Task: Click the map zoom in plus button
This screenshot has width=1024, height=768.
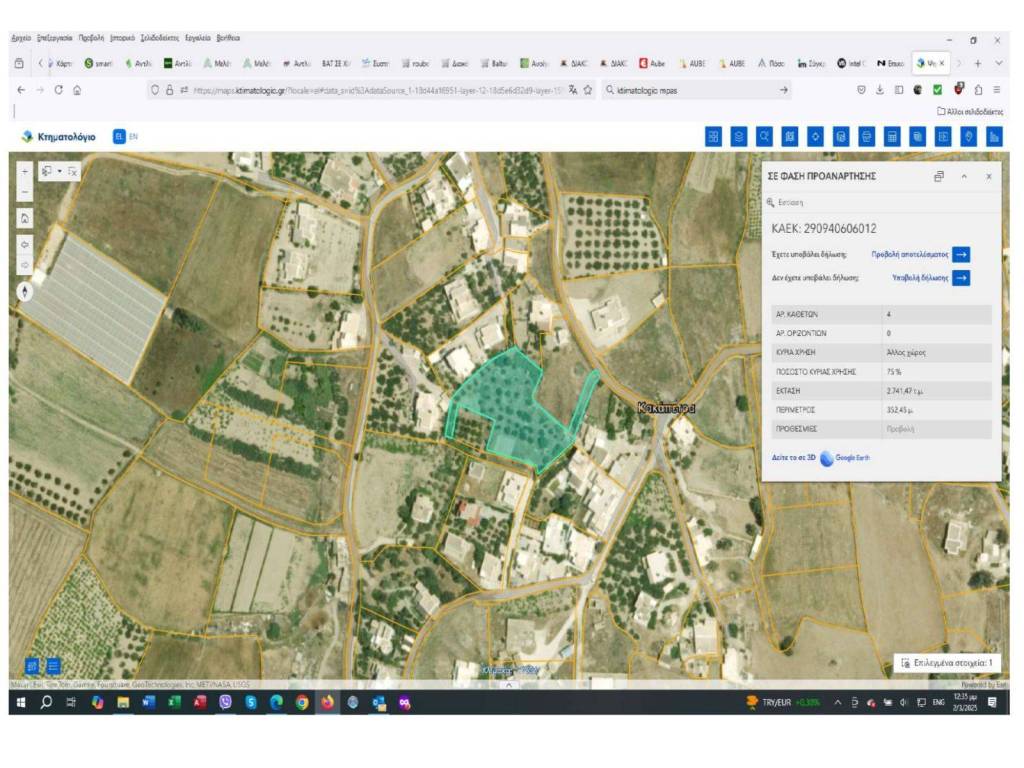Action: (x=25, y=171)
